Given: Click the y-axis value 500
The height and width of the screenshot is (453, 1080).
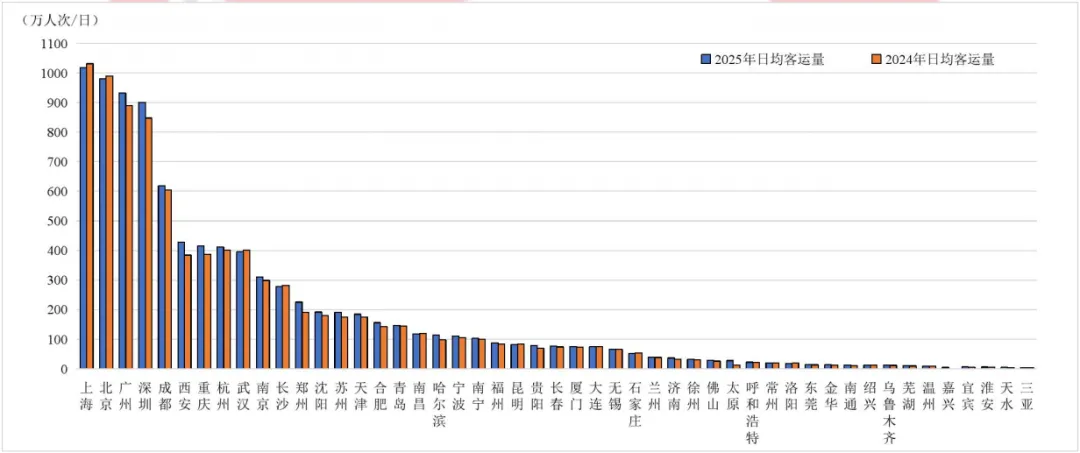Looking at the screenshot, I should point(57,221).
